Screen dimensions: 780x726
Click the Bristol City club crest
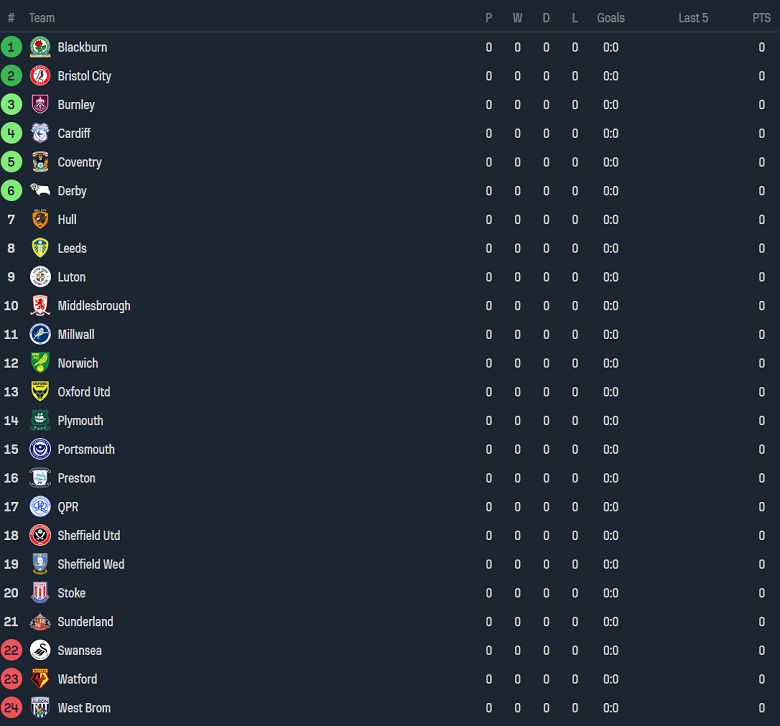point(40,76)
